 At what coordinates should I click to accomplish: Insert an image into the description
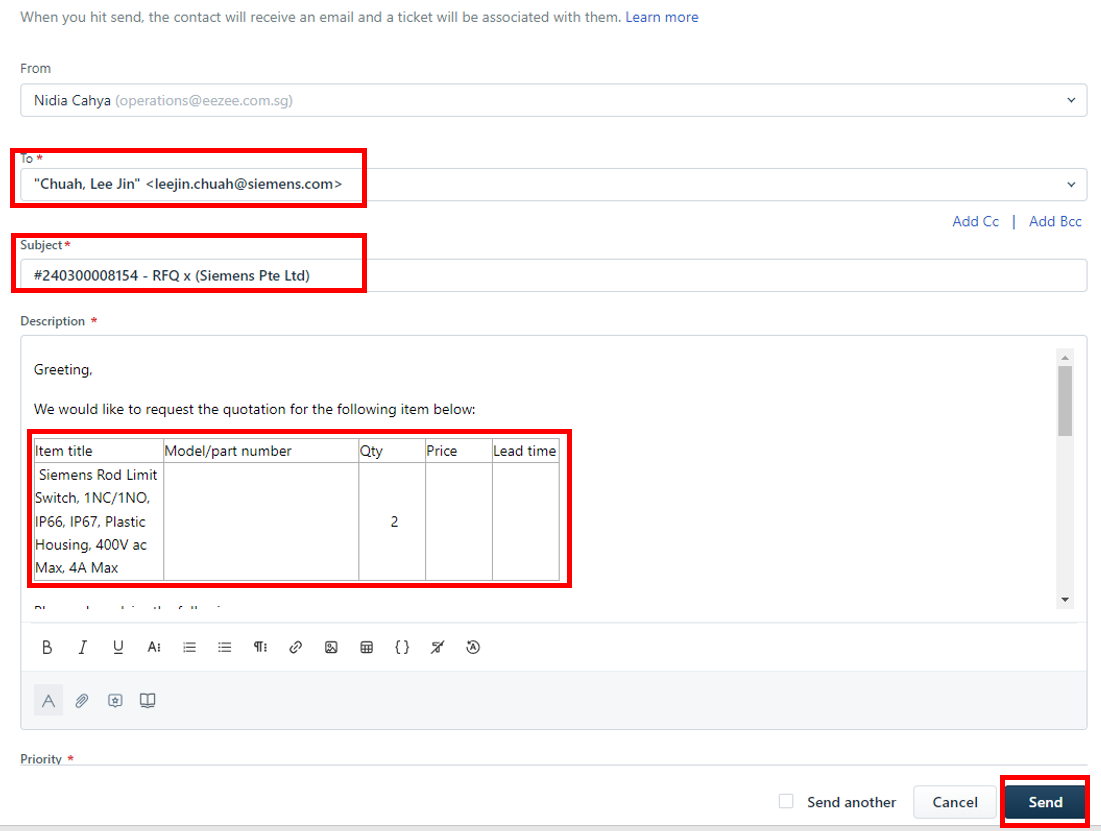pyautogui.click(x=331, y=647)
